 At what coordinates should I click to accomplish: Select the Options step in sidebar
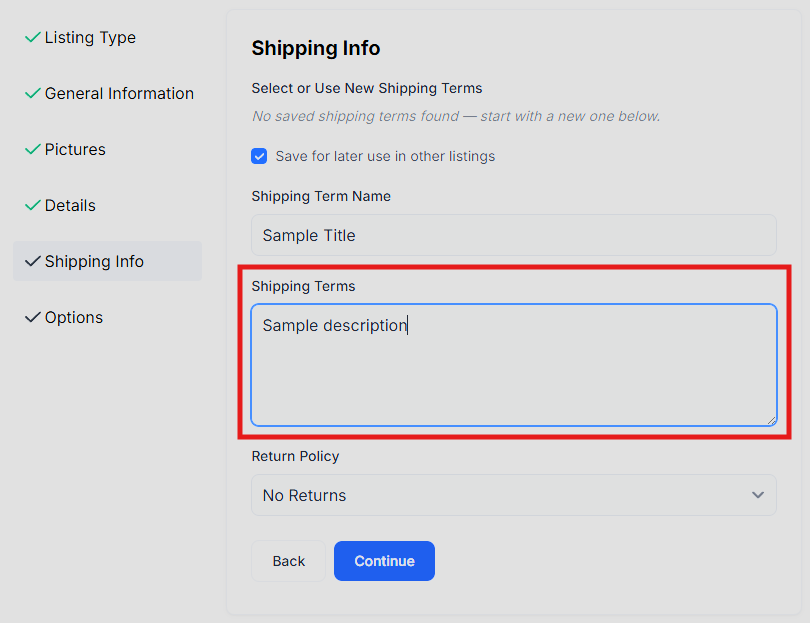click(x=72, y=317)
